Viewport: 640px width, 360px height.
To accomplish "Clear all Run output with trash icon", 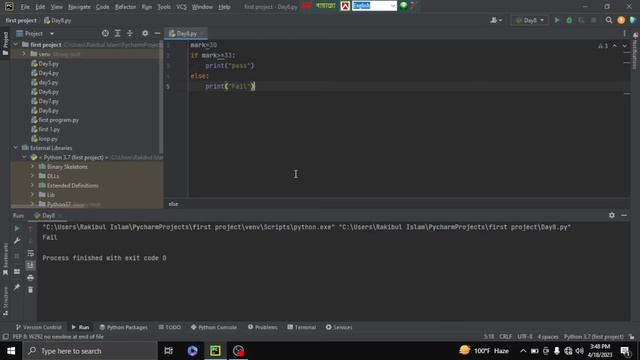I will 31,290.
